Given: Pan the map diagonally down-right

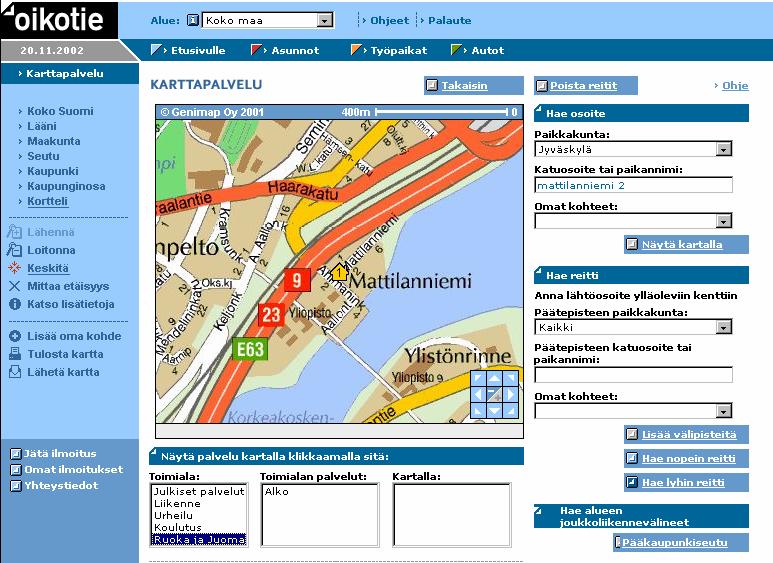Looking at the screenshot, I should tap(511, 410).
